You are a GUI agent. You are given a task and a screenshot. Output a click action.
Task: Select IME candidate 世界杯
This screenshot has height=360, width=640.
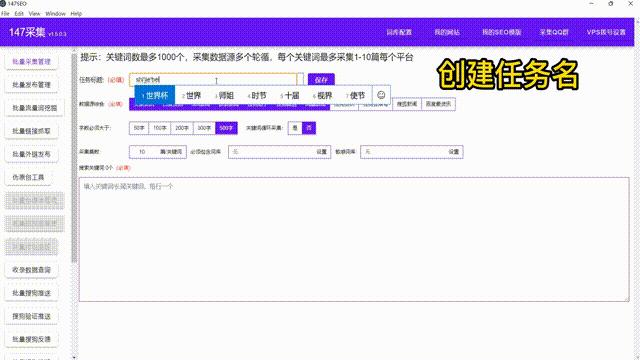pyautogui.click(x=155, y=96)
